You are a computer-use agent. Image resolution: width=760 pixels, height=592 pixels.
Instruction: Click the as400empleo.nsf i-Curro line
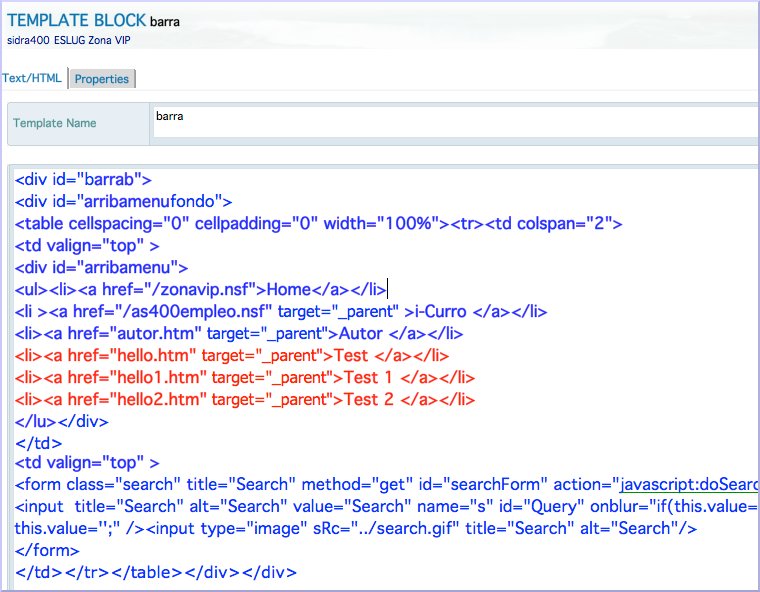pyautogui.click(x=281, y=311)
